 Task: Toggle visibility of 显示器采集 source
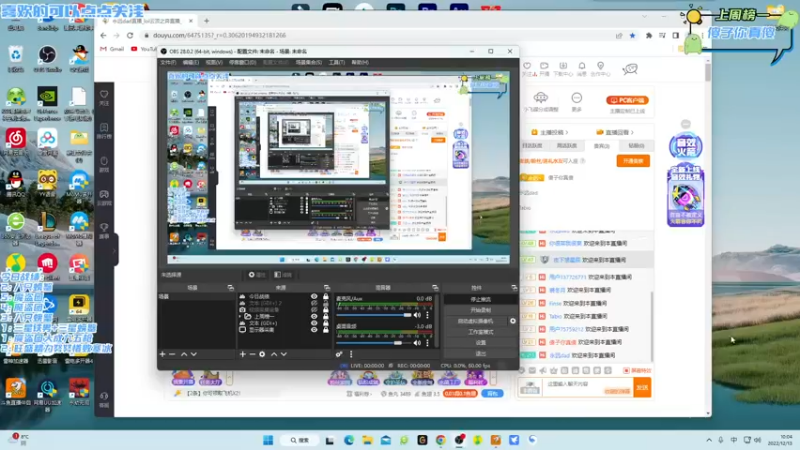coord(314,330)
